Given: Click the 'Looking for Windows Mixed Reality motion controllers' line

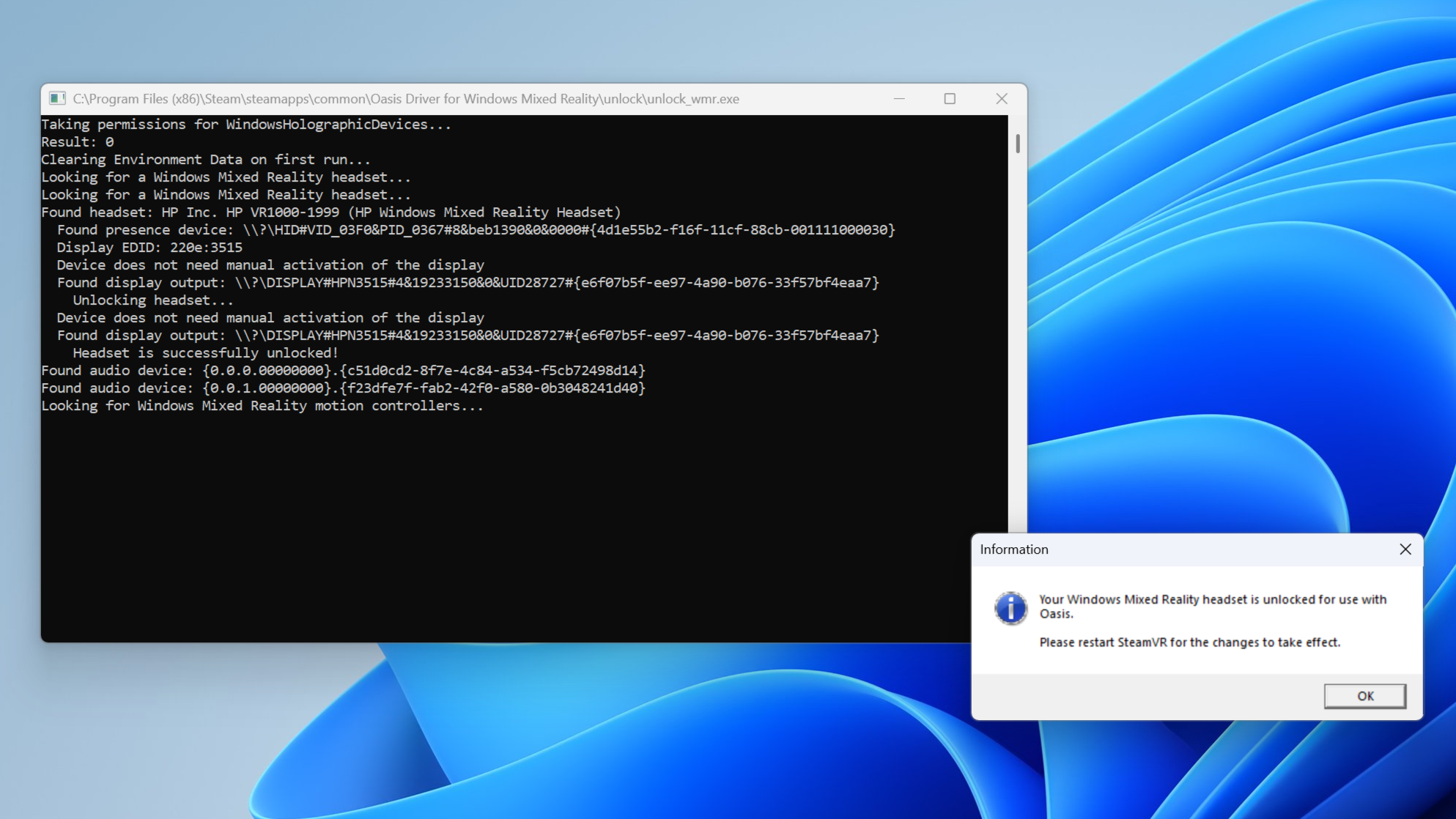Looking at the screenshot, I should 262,405.
